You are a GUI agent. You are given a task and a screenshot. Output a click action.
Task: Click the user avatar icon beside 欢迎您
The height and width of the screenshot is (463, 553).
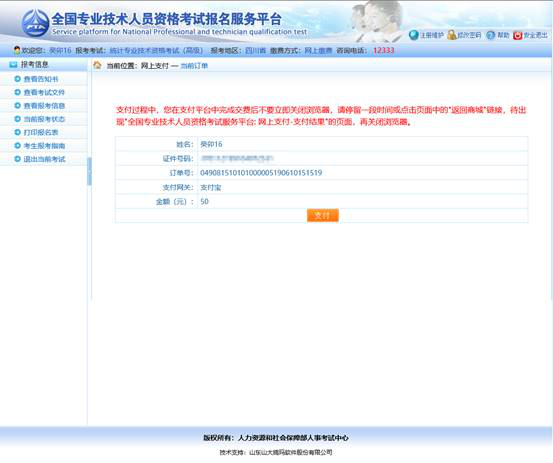(17, 50)
